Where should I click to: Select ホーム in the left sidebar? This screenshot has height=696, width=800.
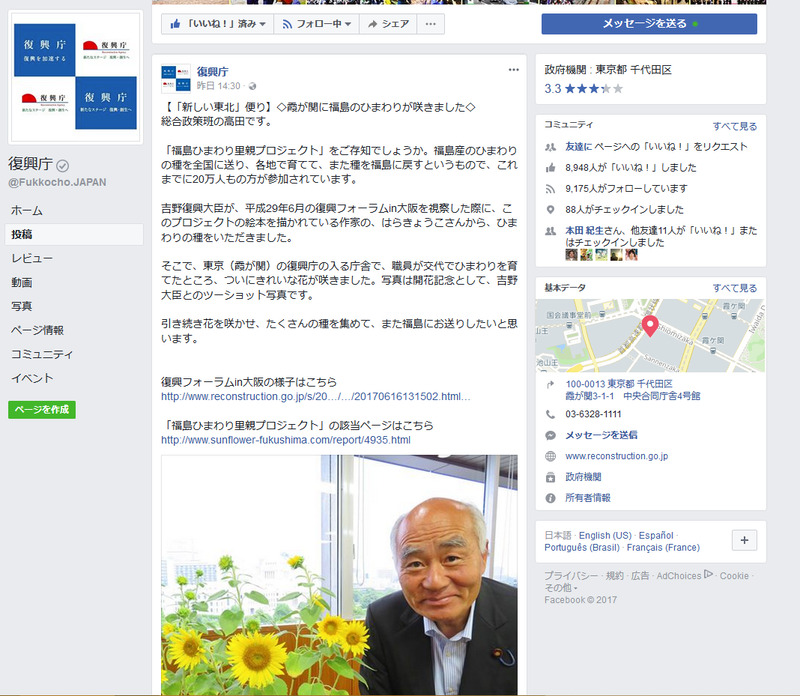tap(27, 210)
